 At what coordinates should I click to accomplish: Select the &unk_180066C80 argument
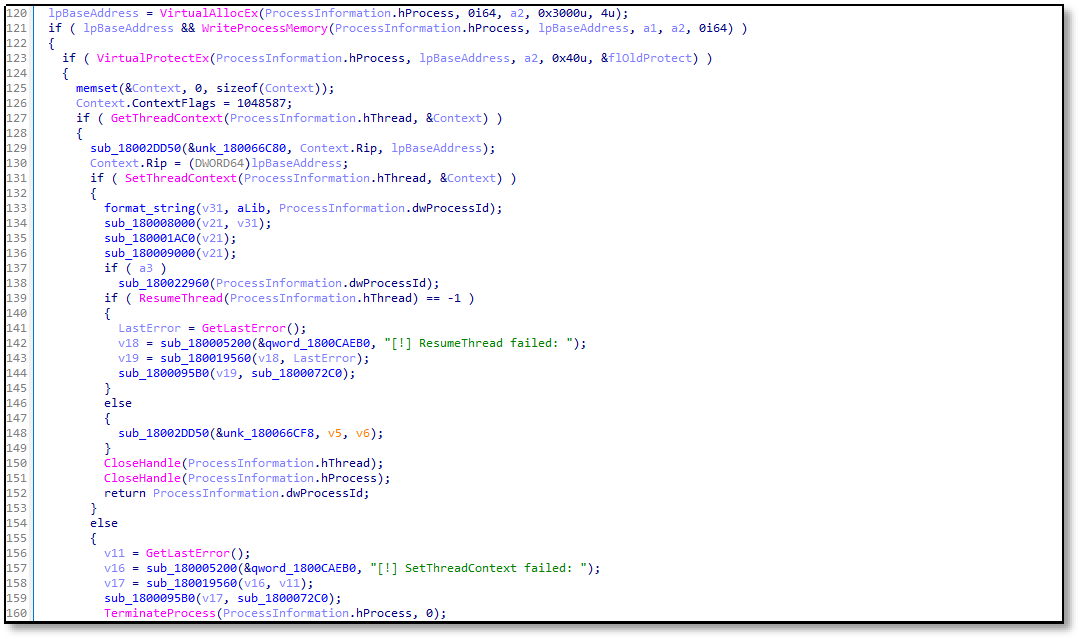coord(236,148)
